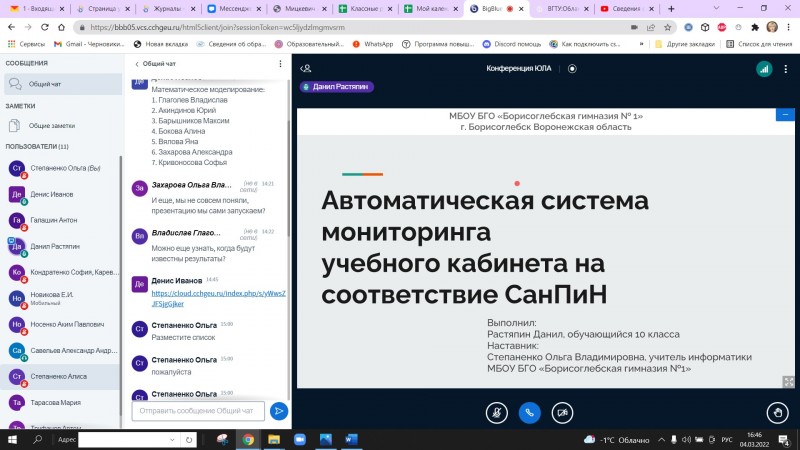The width and height of the screenshot is (800, 450).
Task: Click the recording indicator next to conference title
Action: point(572,69)
